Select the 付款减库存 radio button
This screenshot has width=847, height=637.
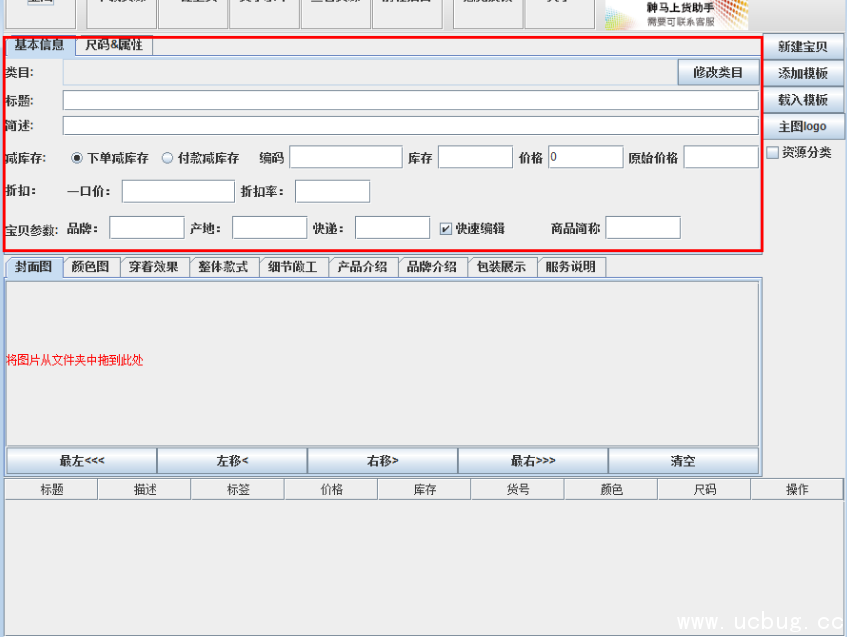click(167, 158)
